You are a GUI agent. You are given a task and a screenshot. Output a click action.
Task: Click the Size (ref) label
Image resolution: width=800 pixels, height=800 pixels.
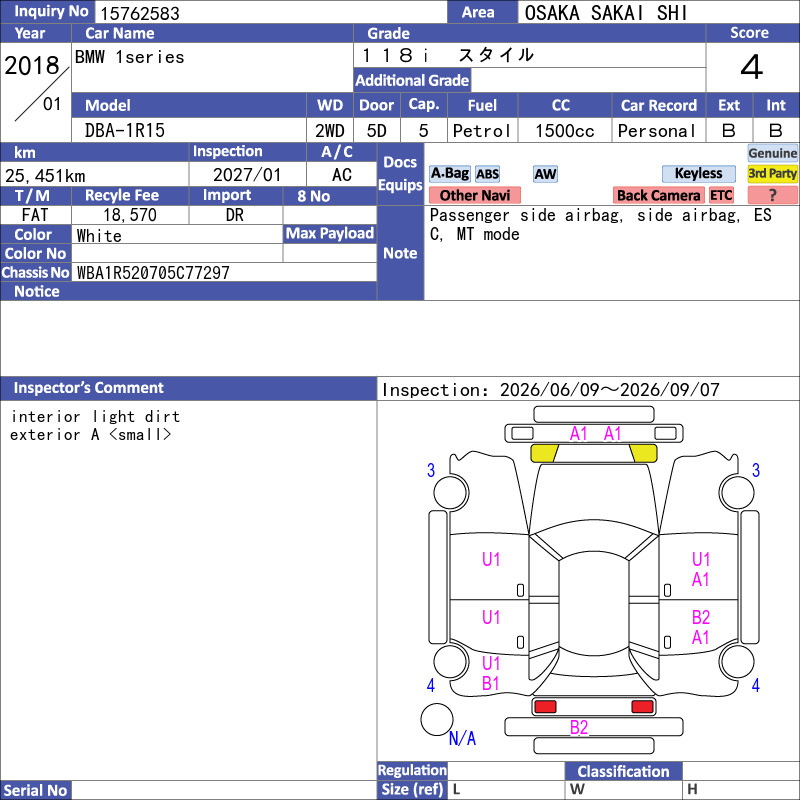[x=412, y=789]
